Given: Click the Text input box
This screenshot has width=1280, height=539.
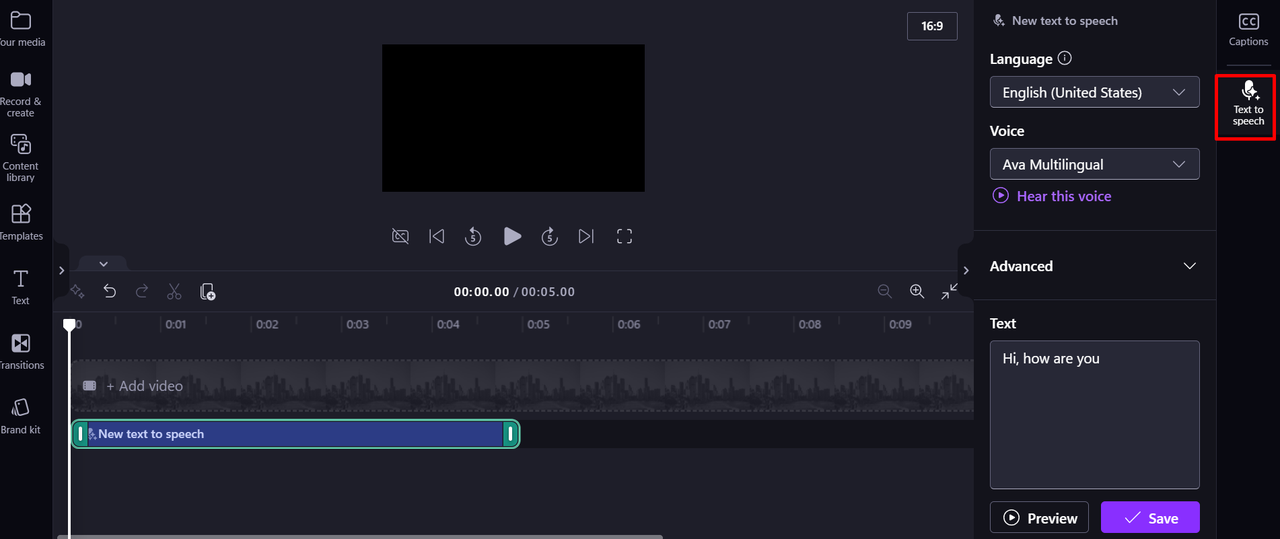Looking at the screenshot, I should (x=1094, y=415).
